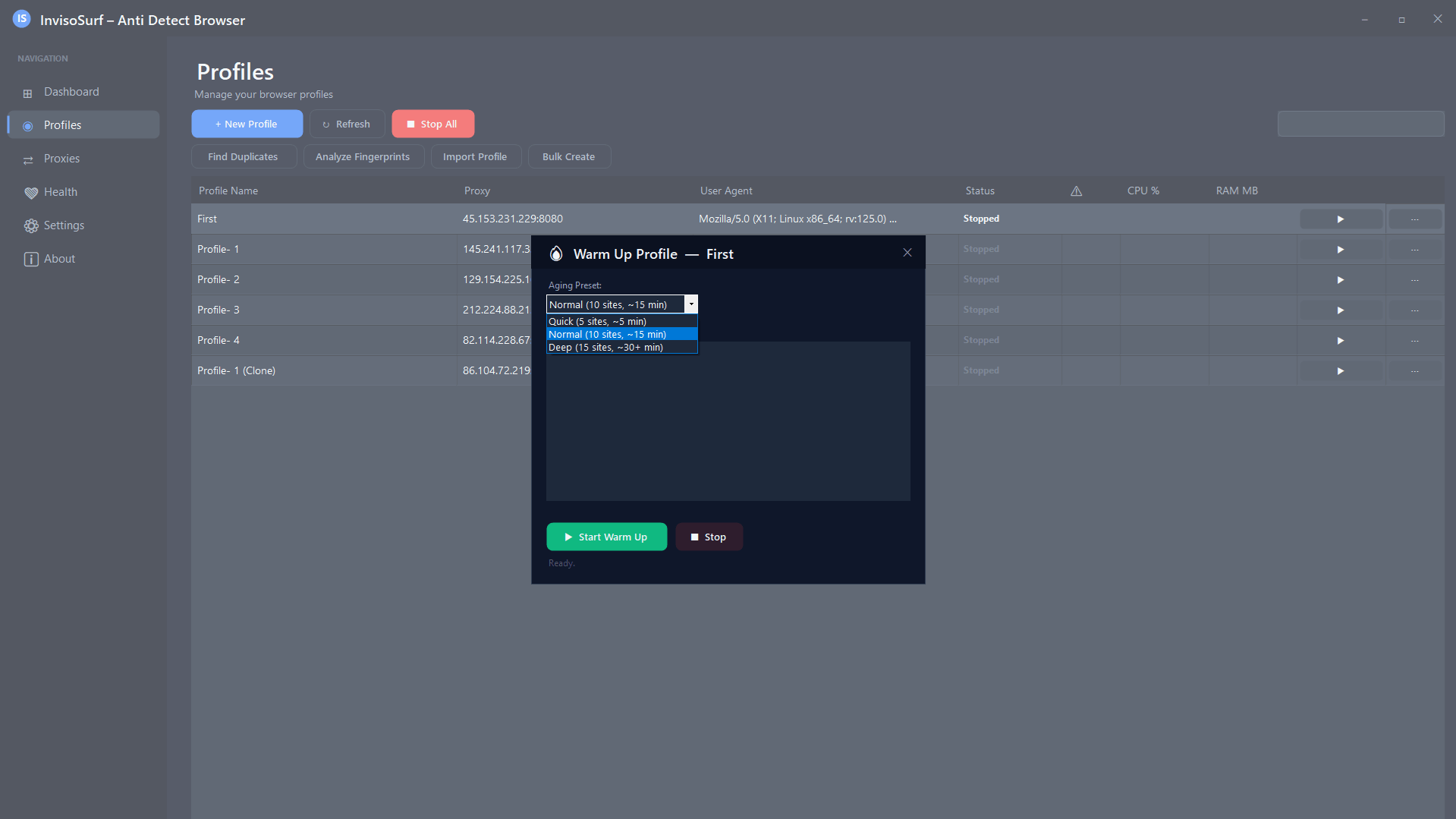This screenshot has width=1456, height=819.
Task: Open more options for Profile- 1
Action: [1415, 250]
